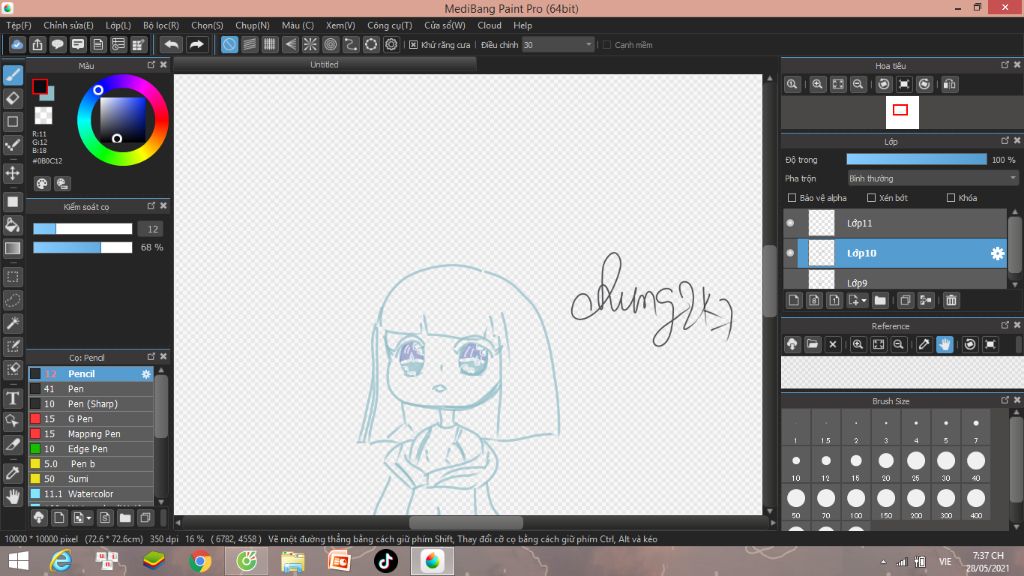
Task: Select the Eraser tool
Action: 12,99
